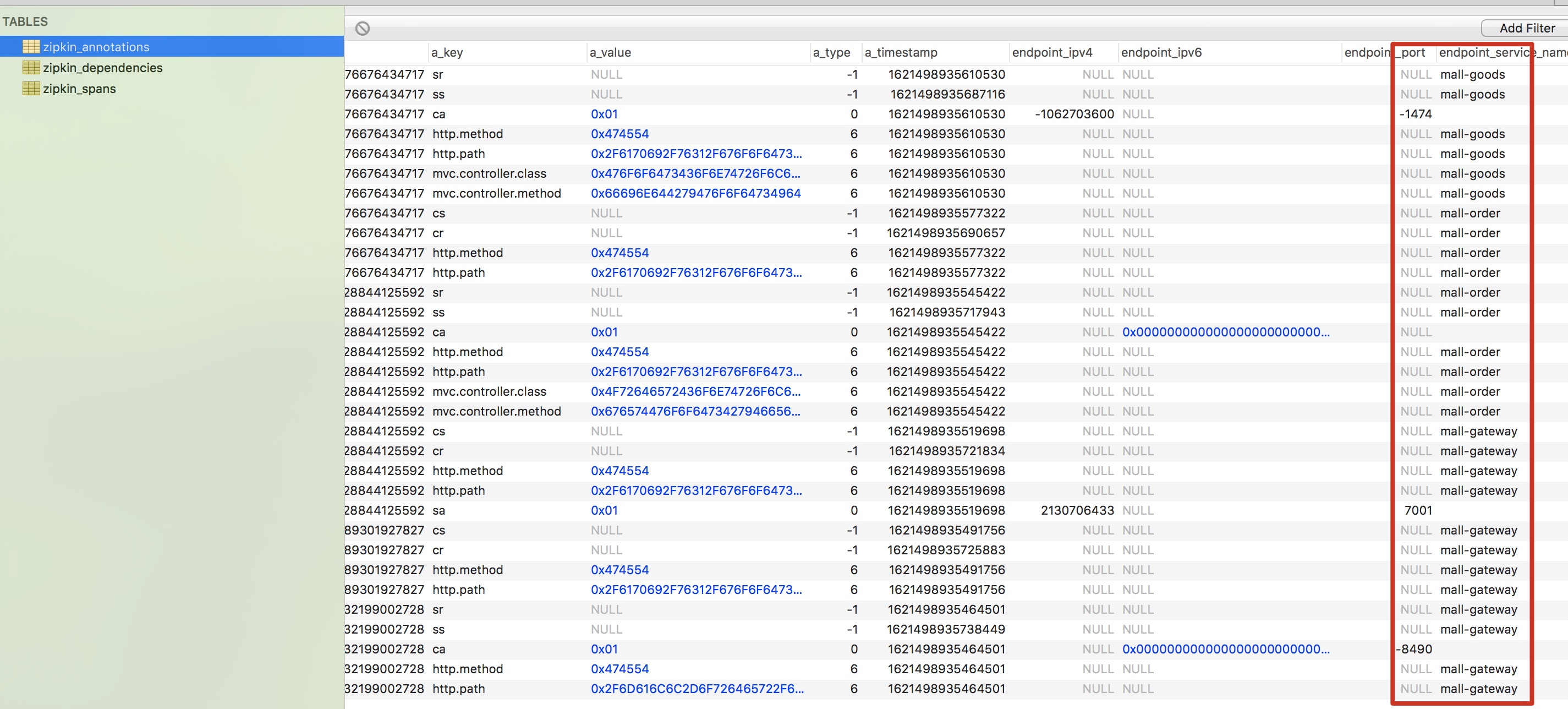Click a_value 0x2F6D616C6C2D6F726465722F6...

(697, 689)
